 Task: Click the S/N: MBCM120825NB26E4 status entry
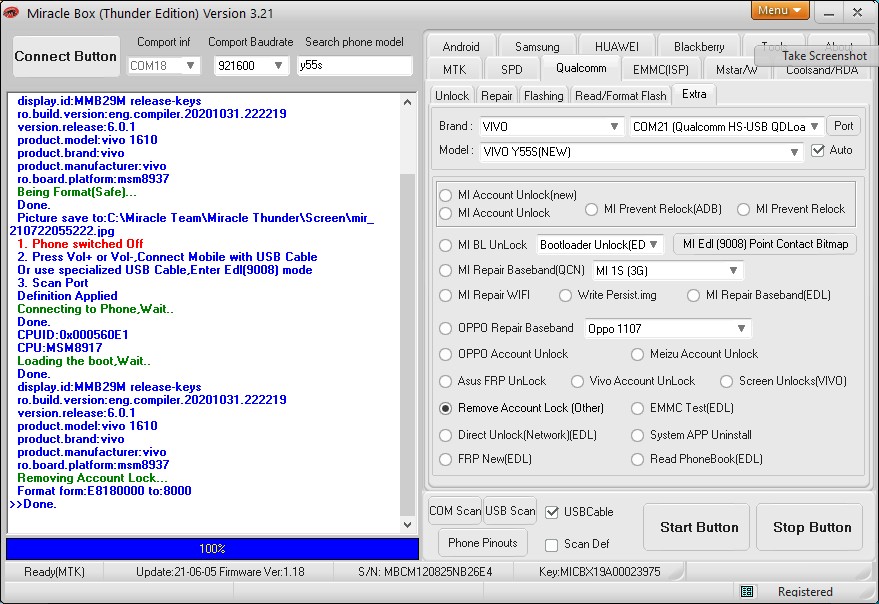425,572
